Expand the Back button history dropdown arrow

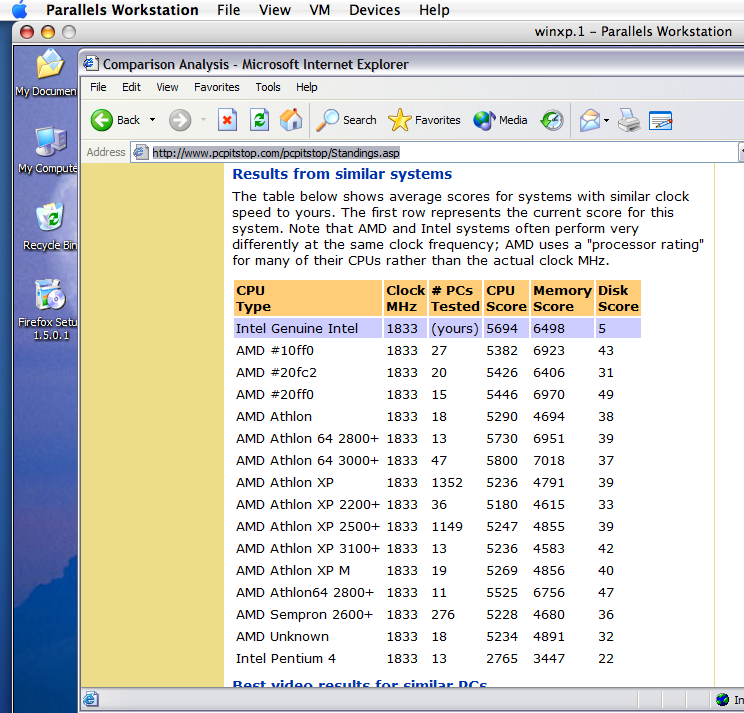(x=153, y=120)
